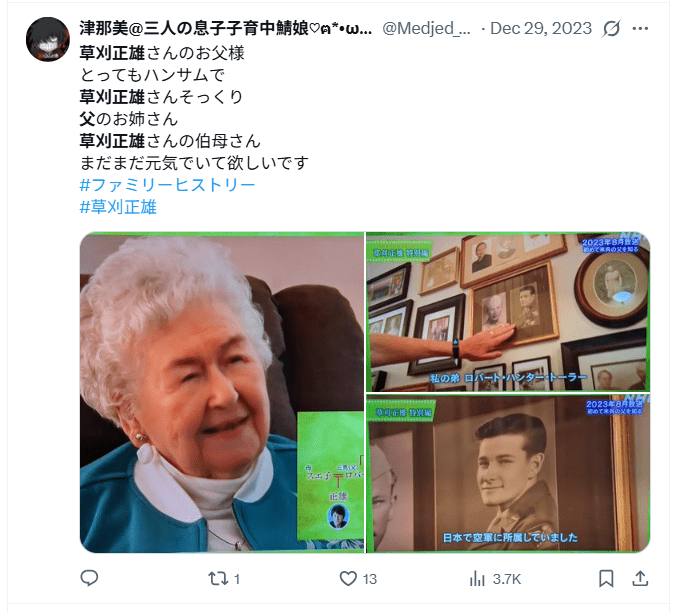Screen dimensions: 677x613
Task: Open the share upload icon
Action: (640, 578)
